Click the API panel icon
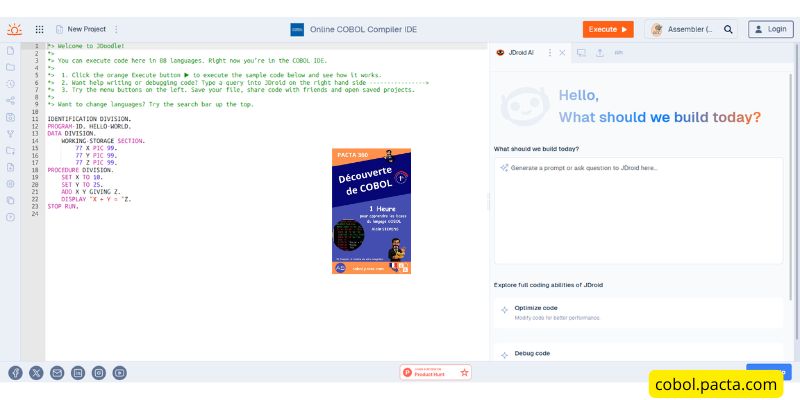Image resolution: width=800 pixels, height=400 pixels. tap(618, 53)
